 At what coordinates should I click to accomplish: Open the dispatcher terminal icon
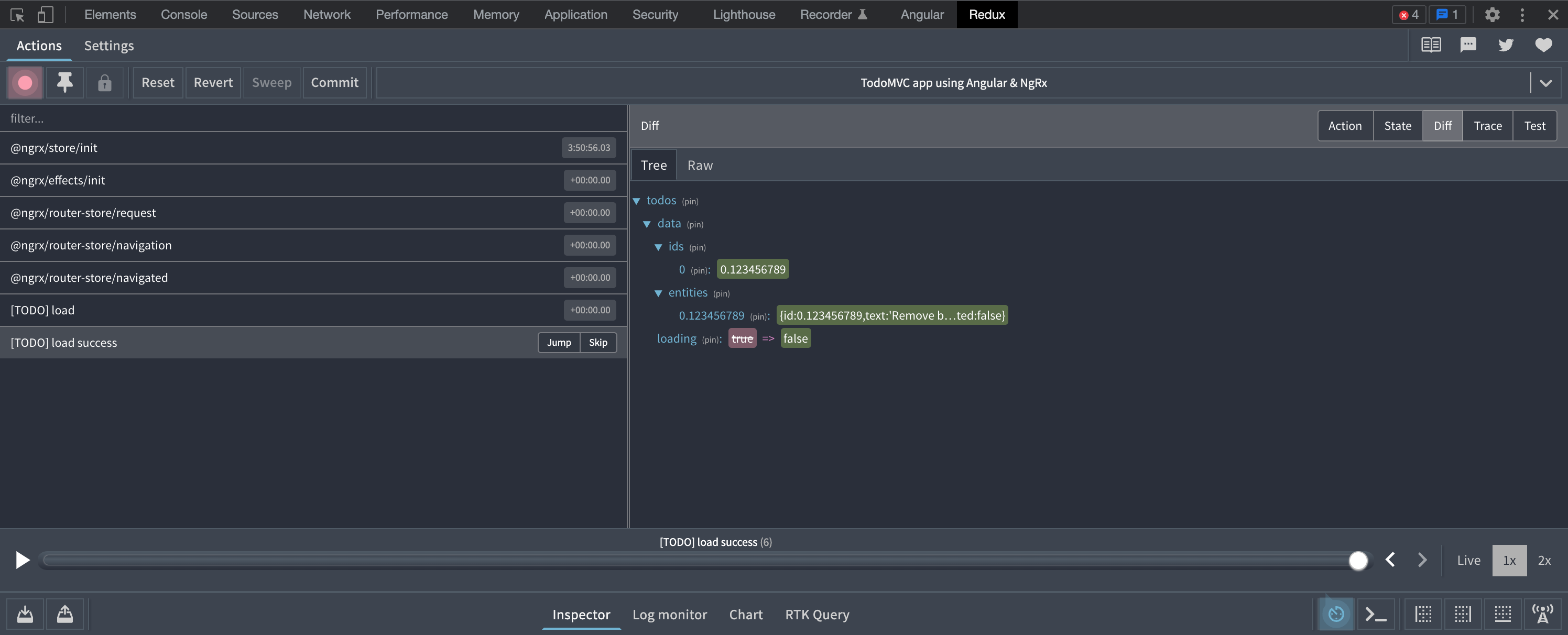tap(1375, 614)
